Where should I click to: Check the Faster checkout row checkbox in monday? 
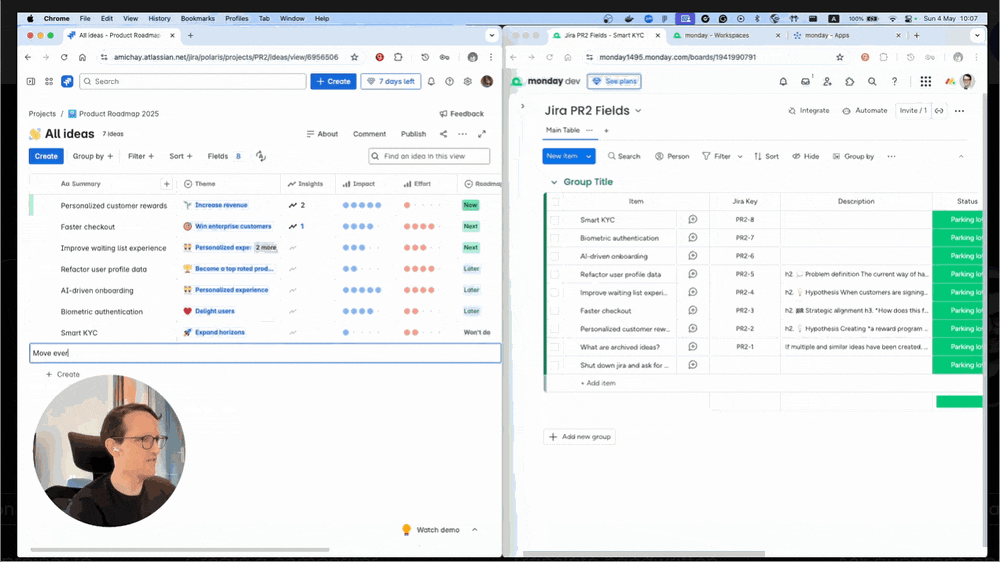pyautogui.click(x=555, y=311)
